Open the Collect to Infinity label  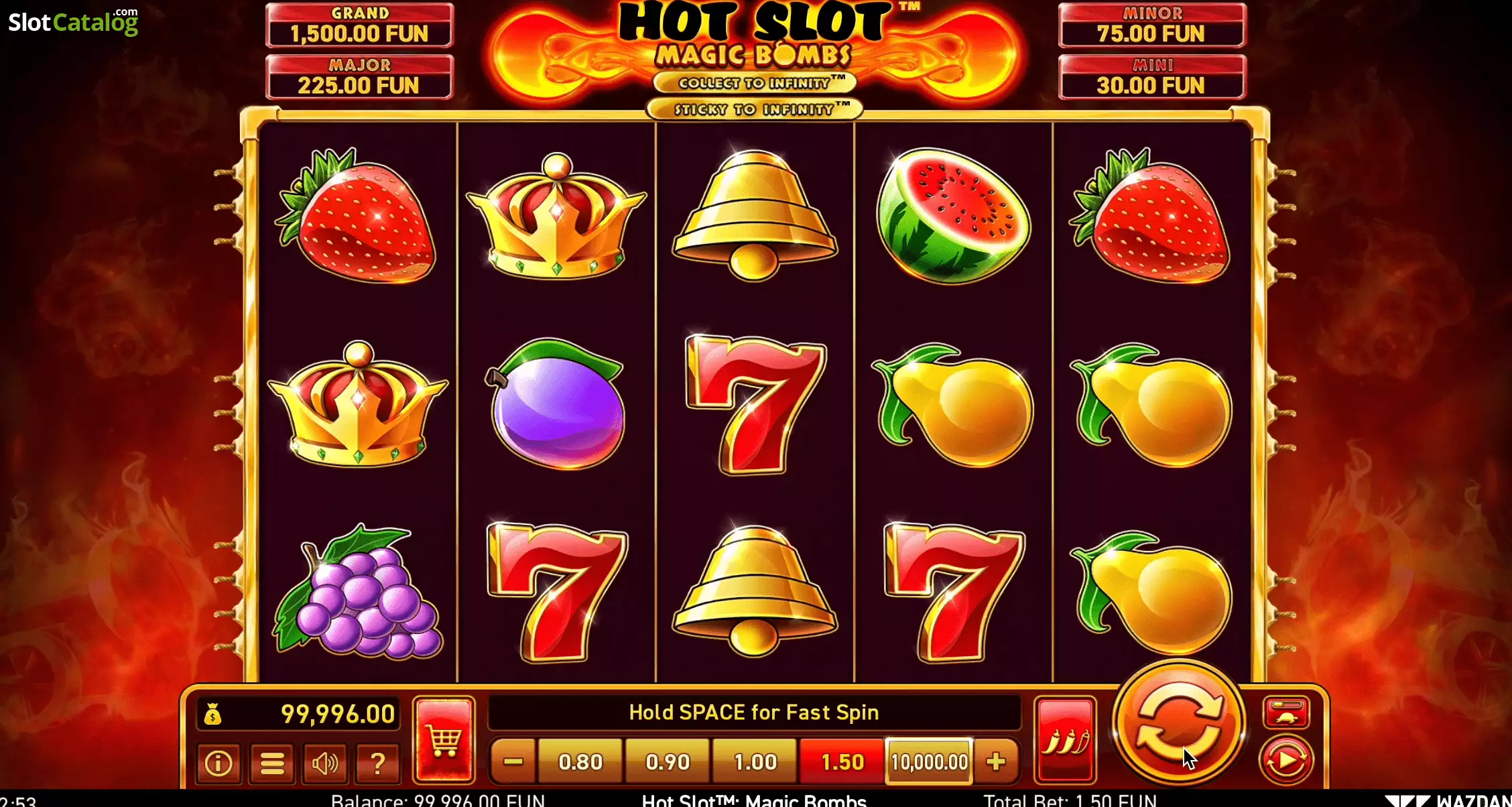click(x=755, y=83)
